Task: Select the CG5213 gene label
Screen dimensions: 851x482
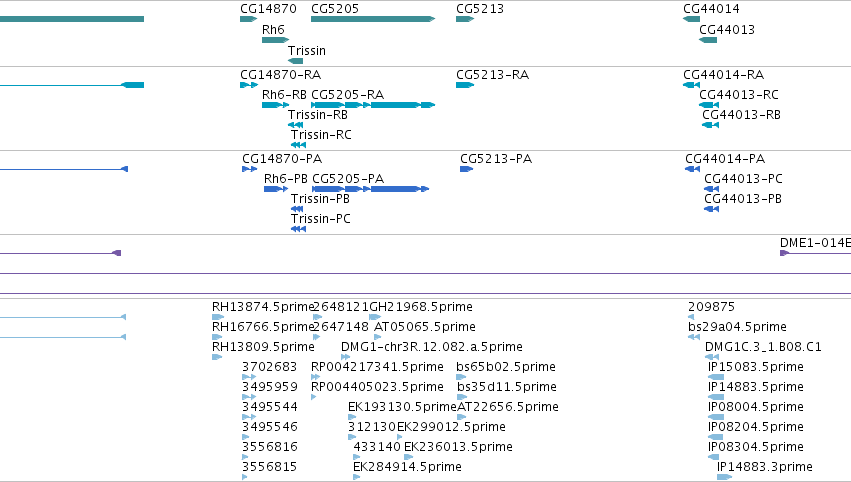Action: click(480, 9)
